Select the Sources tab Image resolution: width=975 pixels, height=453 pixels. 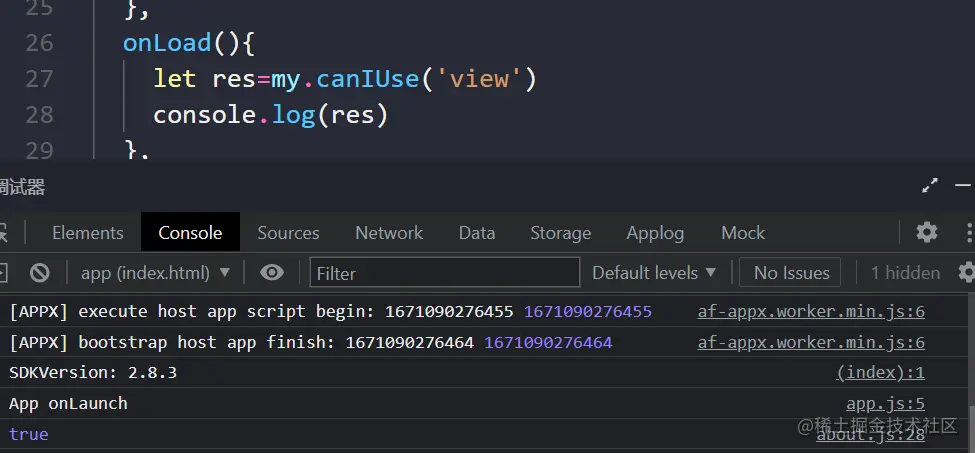click(x=288, y=232)
